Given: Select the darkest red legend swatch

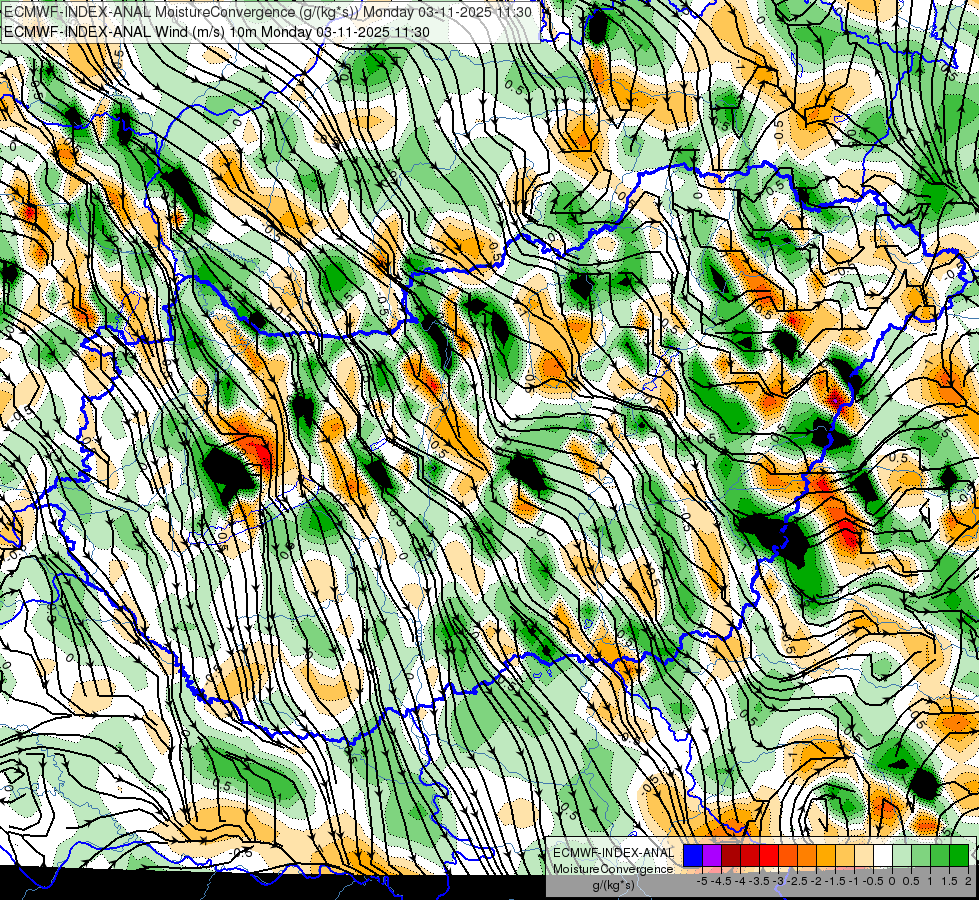Looking at the screenshot, I should [731, 855].
